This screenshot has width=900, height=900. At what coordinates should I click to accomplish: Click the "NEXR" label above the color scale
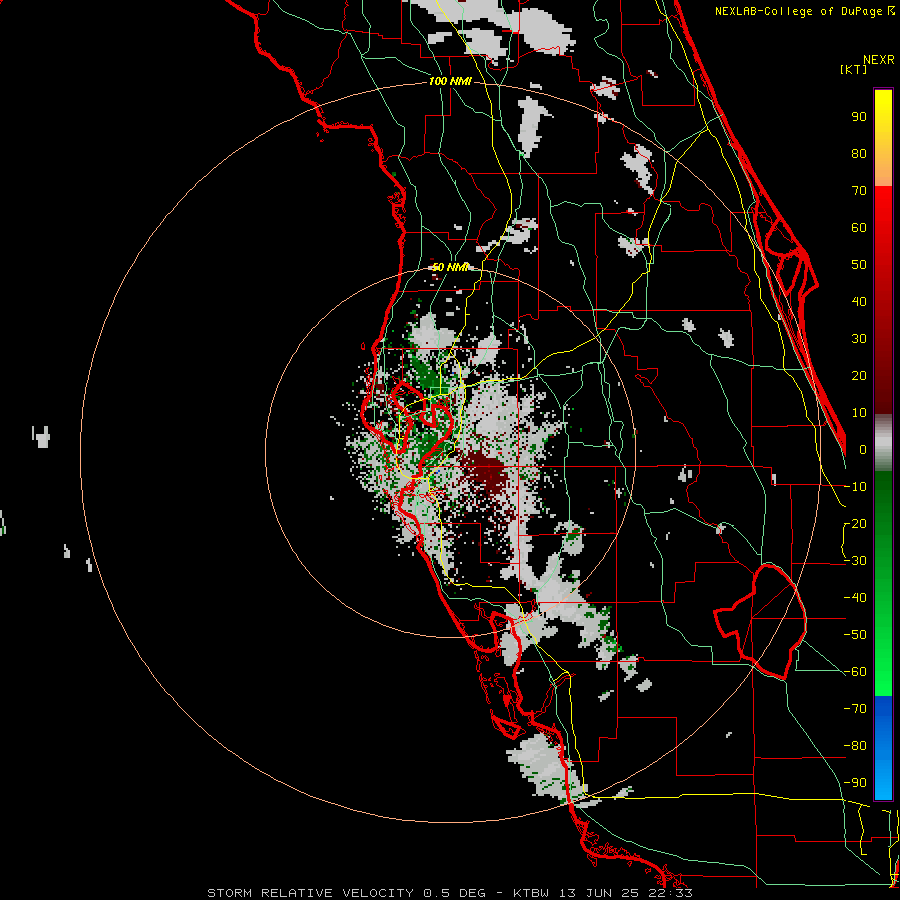click(879, 60)
